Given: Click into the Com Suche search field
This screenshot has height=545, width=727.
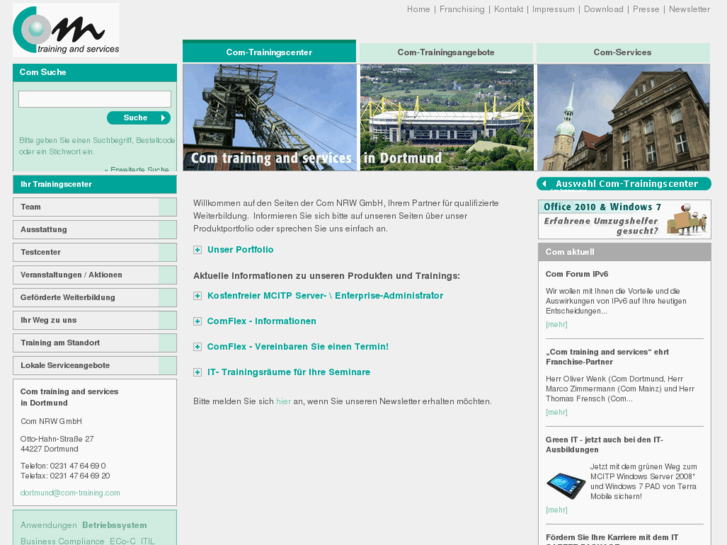Looking at the screenshot, I should coord(95,99).
